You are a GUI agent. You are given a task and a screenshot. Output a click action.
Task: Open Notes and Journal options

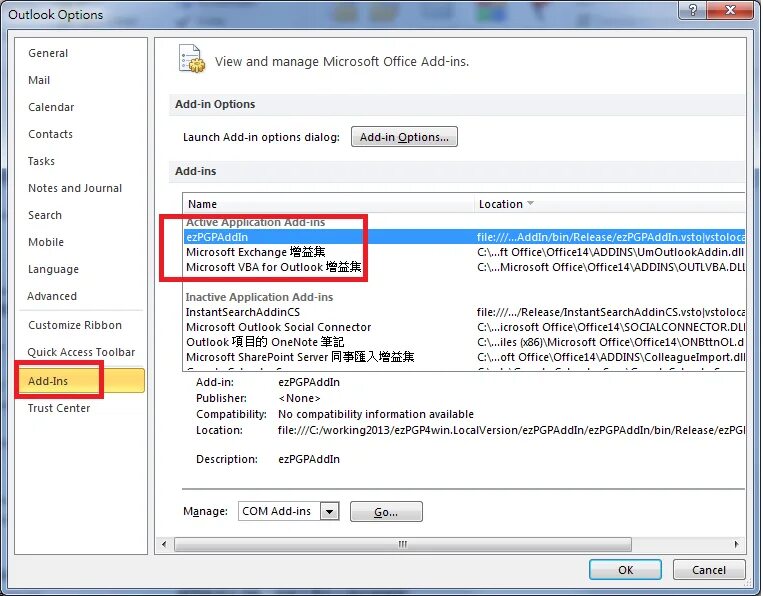[75, 188]
